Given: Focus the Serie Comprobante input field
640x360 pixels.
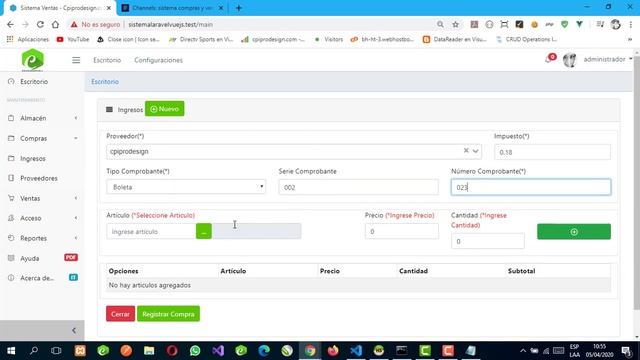Looking at the screenshot, I should (x=358, y=187).
